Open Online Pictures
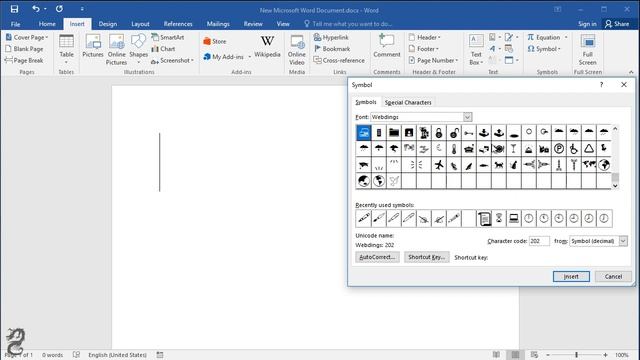The width and height of the screenshot is (640, 360). (x=117, y=49)
